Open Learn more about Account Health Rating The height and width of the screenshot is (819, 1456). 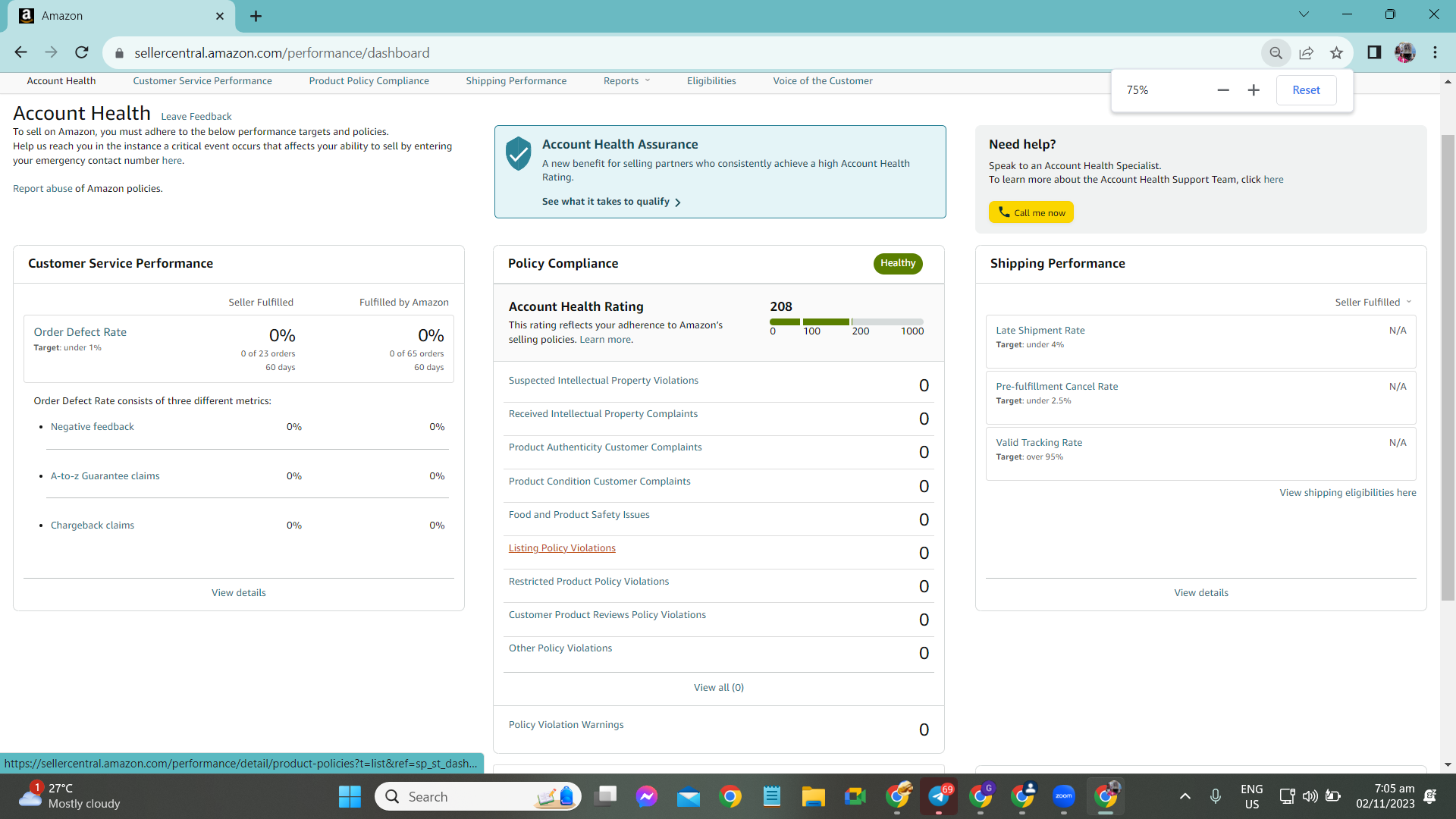(605, 340)
